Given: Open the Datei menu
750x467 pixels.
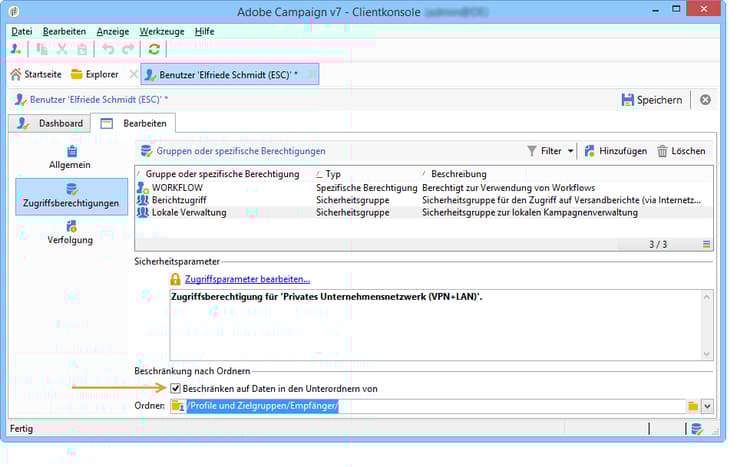Looking at the screenshot, I should (22, 31).
